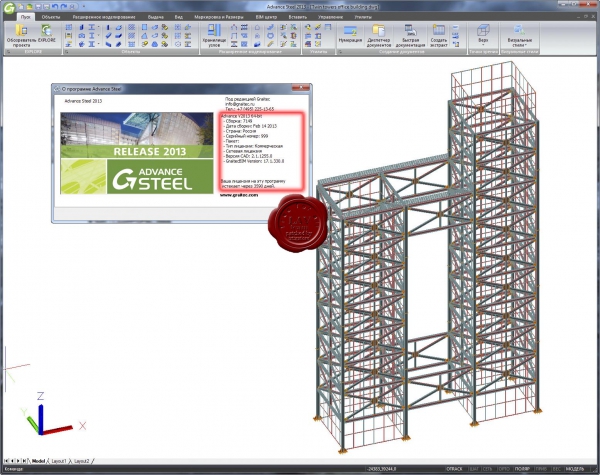The width and height of the screenshot is (600, 475).
Task: Select the rectangular plate outline tool
Action: point(144,27)
